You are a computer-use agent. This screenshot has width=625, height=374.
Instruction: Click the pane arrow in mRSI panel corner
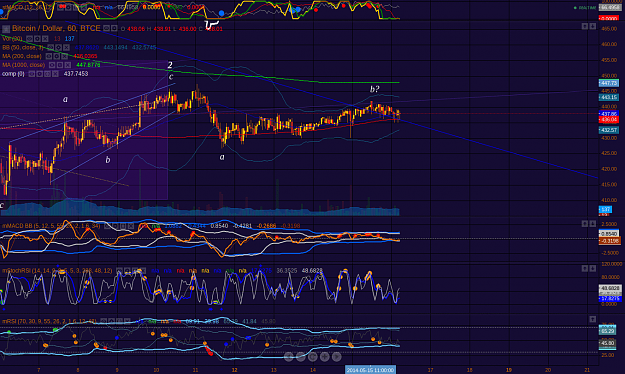coord(593,319)
